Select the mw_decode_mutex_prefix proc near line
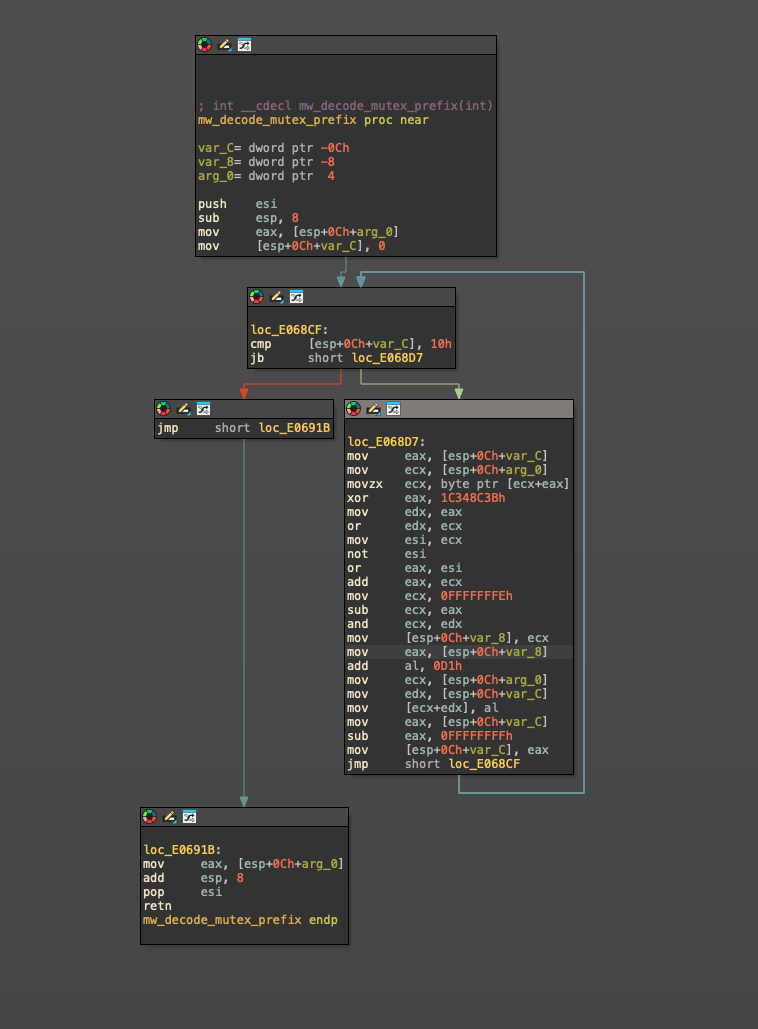Image resolution: width=758 pixels, height=1029 pixels. (313, 120)
